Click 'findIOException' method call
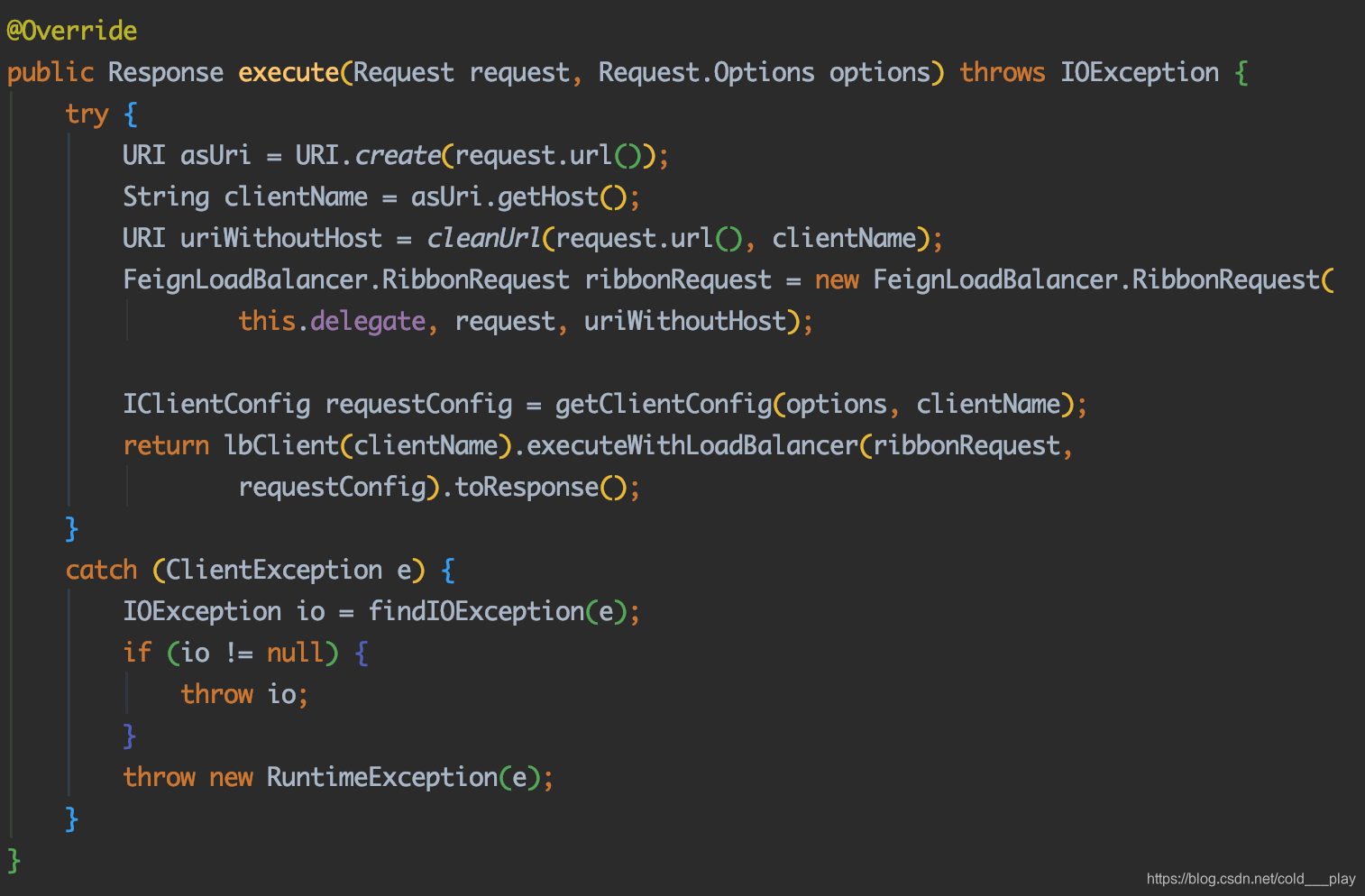 tap(476, 612)
